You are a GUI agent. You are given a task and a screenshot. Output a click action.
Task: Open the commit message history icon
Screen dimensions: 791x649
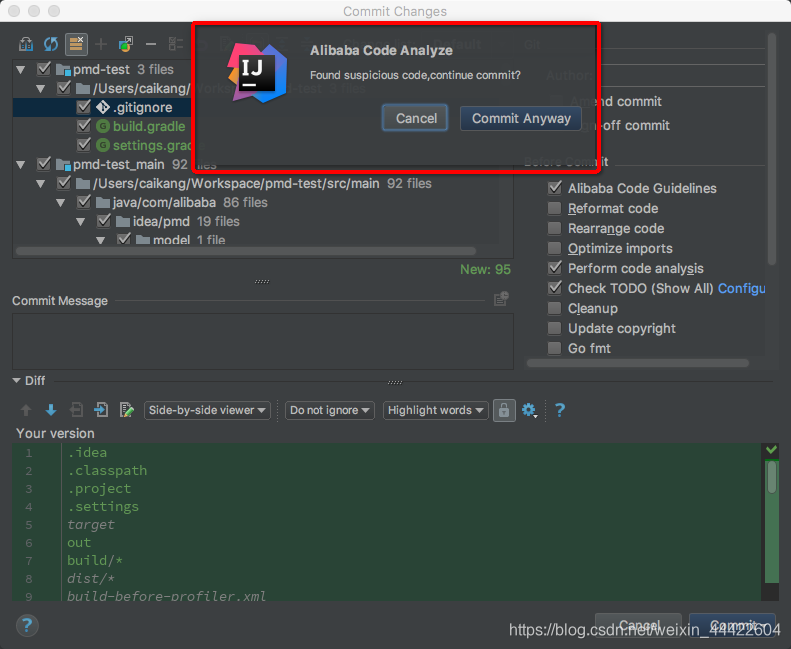pos(501,299)
